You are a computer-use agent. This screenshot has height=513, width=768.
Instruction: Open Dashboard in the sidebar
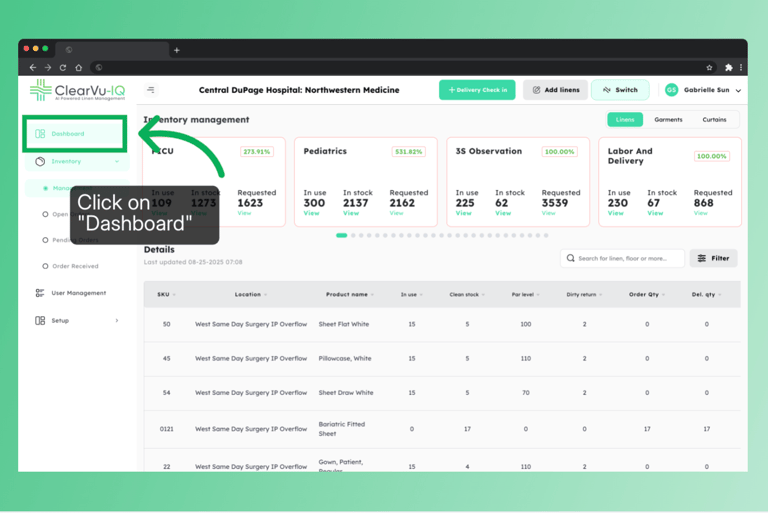click(74, 134)
